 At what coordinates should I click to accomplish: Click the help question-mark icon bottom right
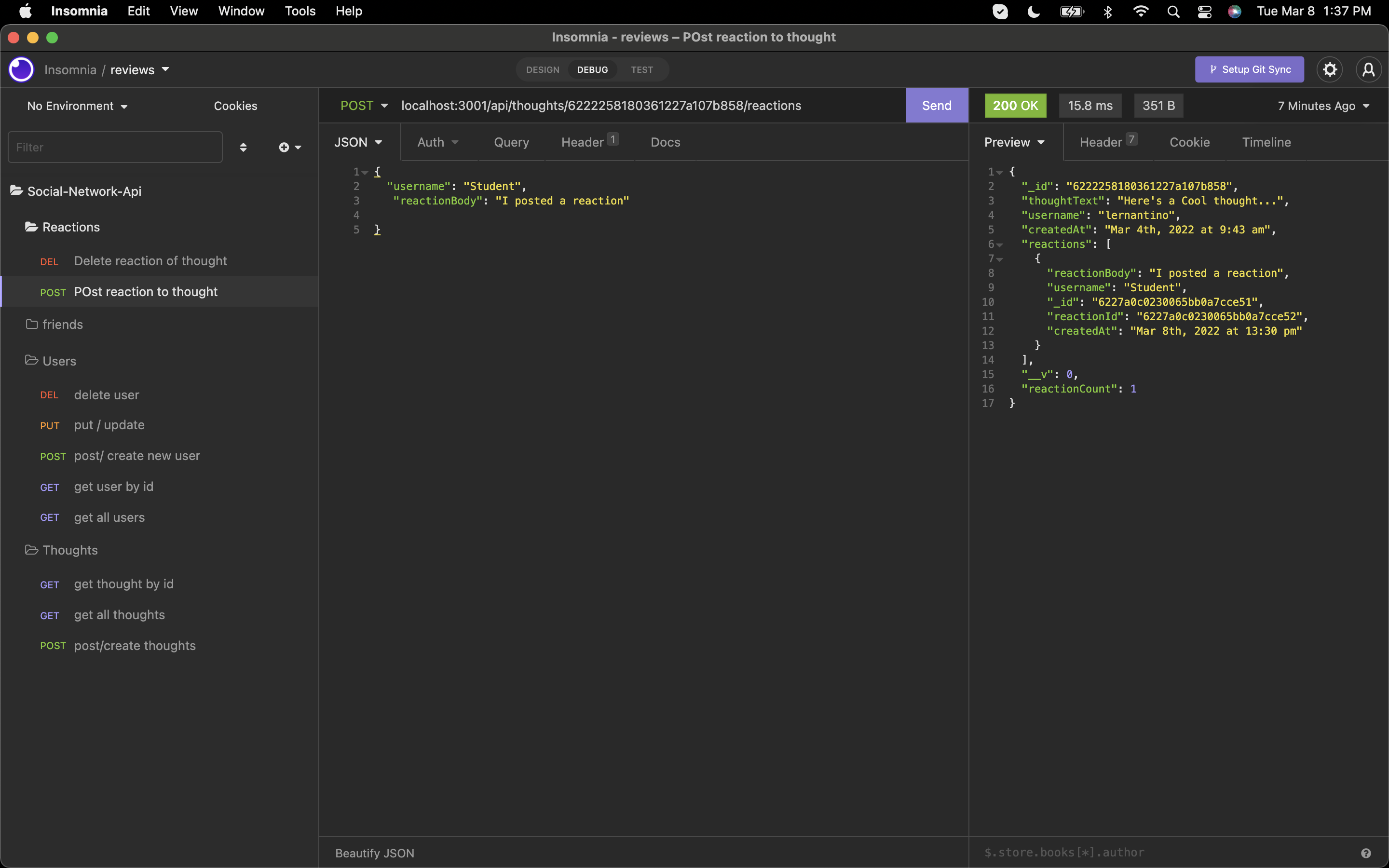(x=1367, y=853)
